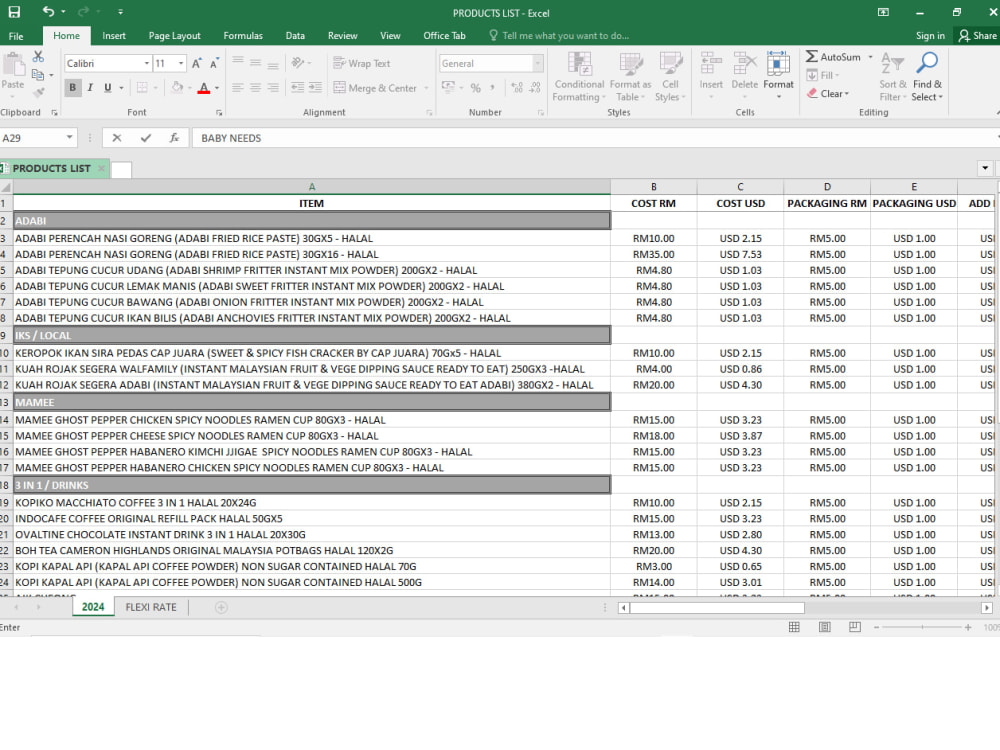The width and height of the screenshot is (1000, 750).
Task: Click the Insert Function fx icon
Action: click(174, 138)
